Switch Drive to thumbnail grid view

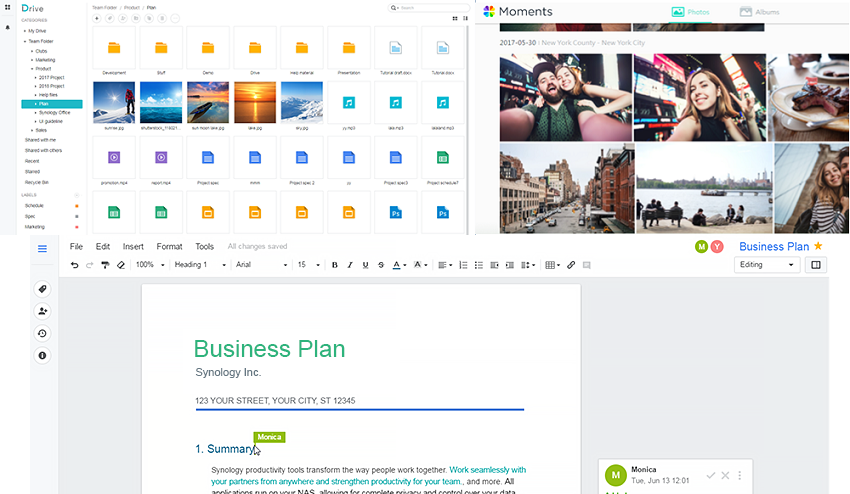coord(455,18)
